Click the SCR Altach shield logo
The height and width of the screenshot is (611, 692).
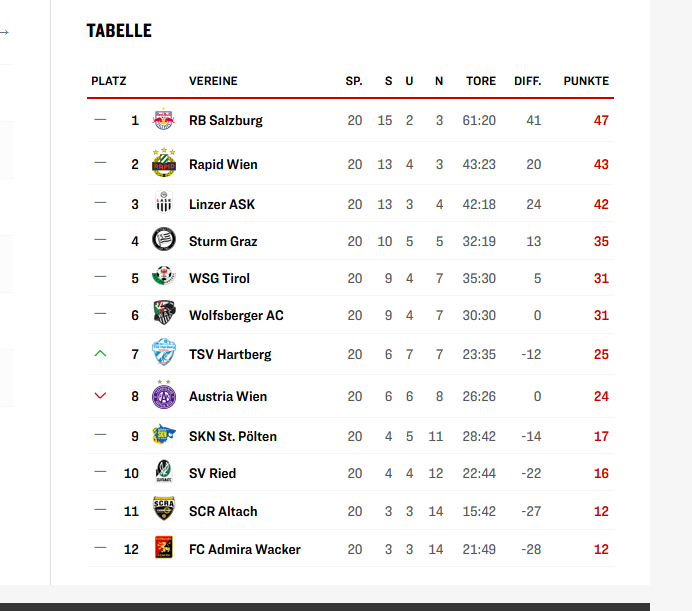(164, 509)
